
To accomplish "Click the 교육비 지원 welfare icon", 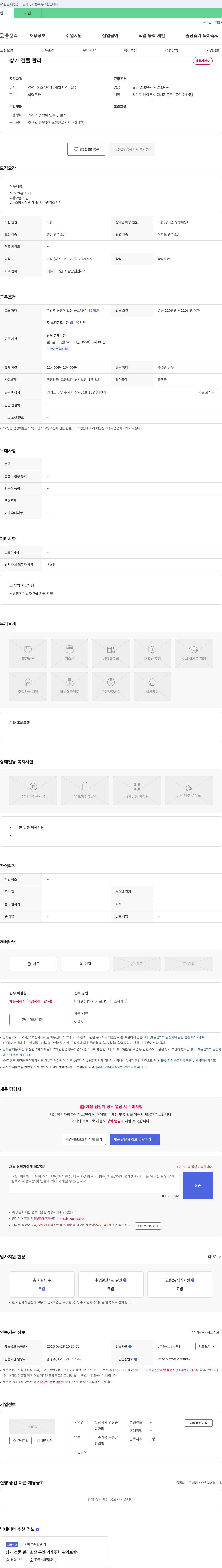I will click(x=152, y=654).
